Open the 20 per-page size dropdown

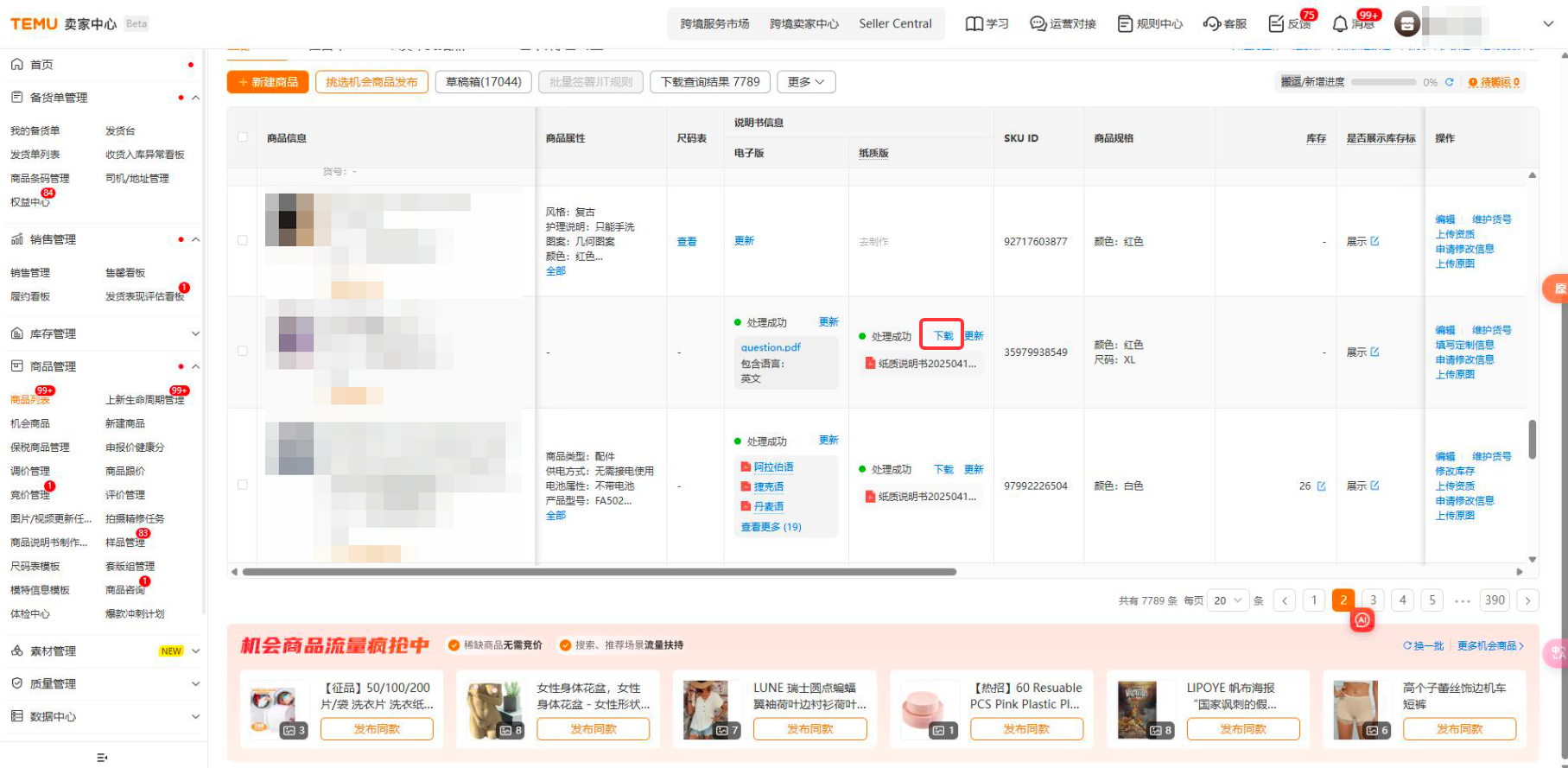[1228, 600]
